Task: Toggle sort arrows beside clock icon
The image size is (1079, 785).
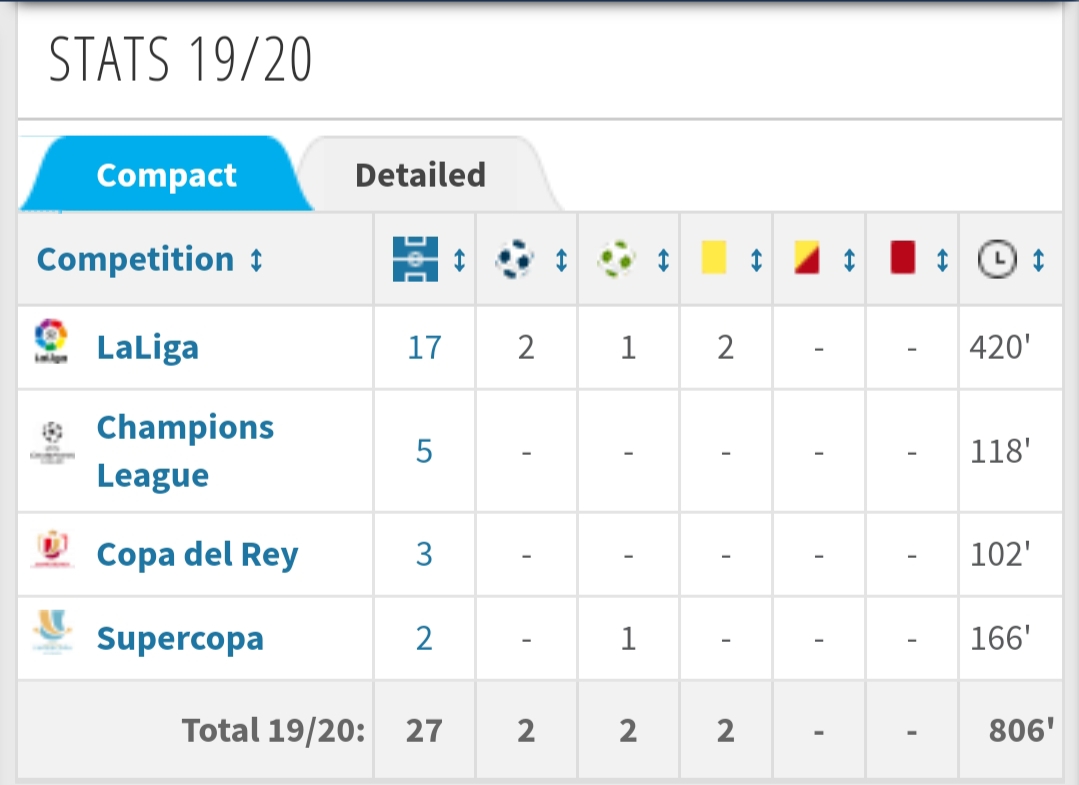Action: 1038,260
